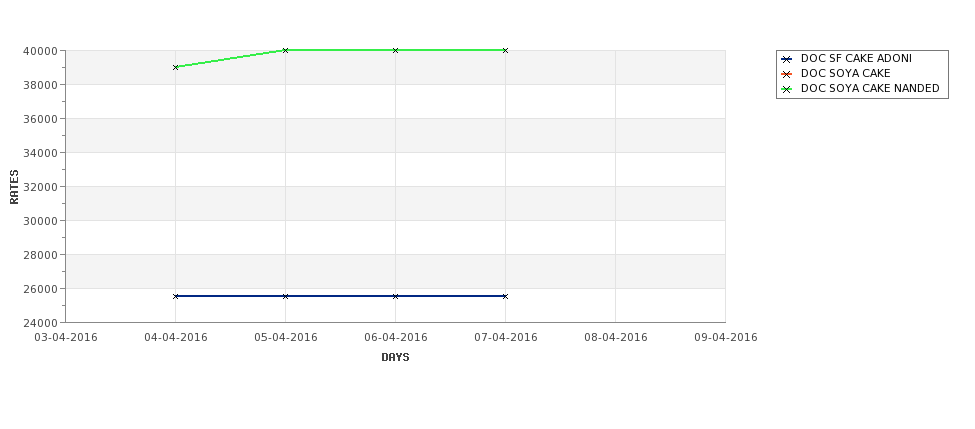
Task: Click the DOC SOYA CAKE legend marker
Action: 787,74
